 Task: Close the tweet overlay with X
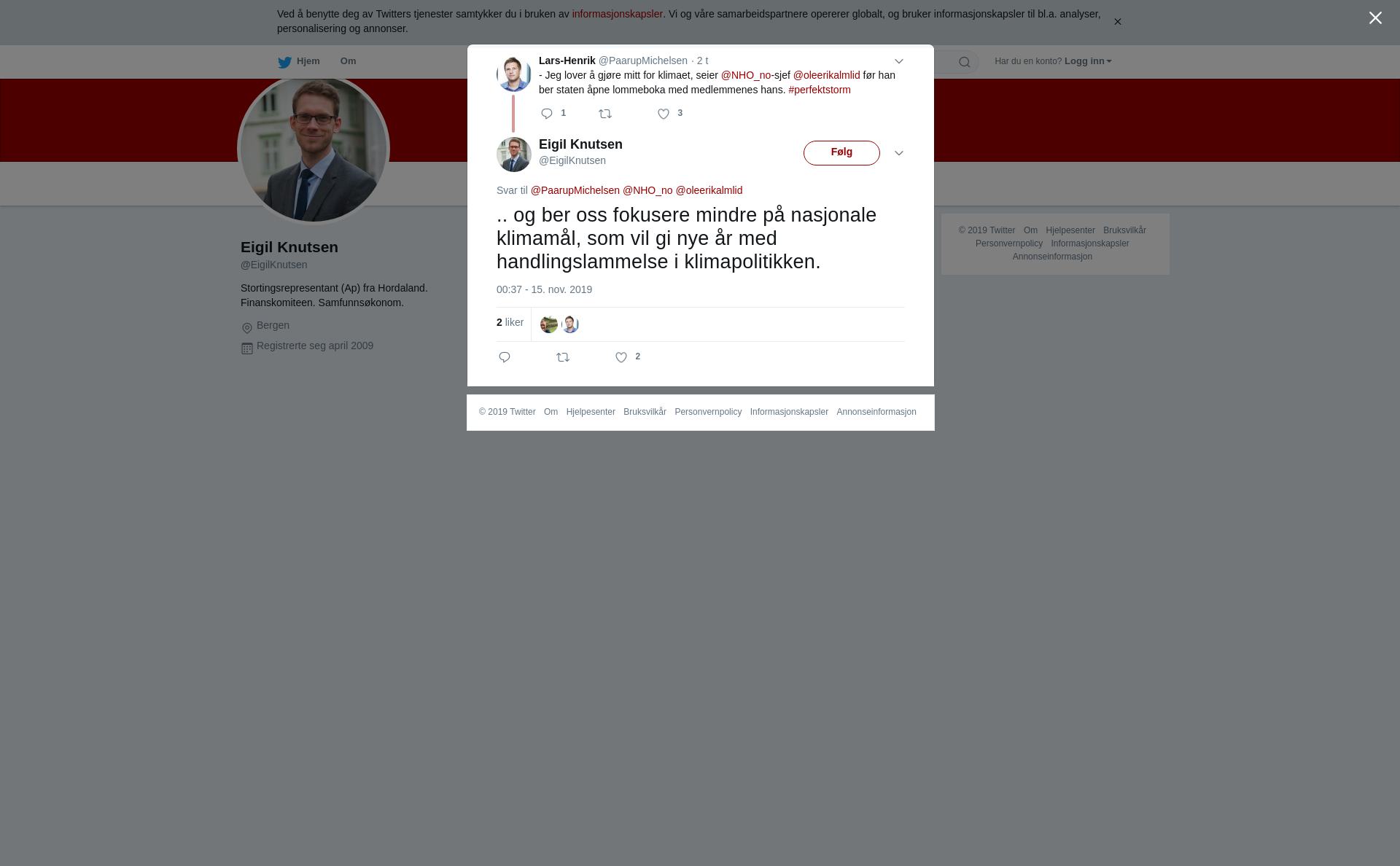(x=1375, y=18)
